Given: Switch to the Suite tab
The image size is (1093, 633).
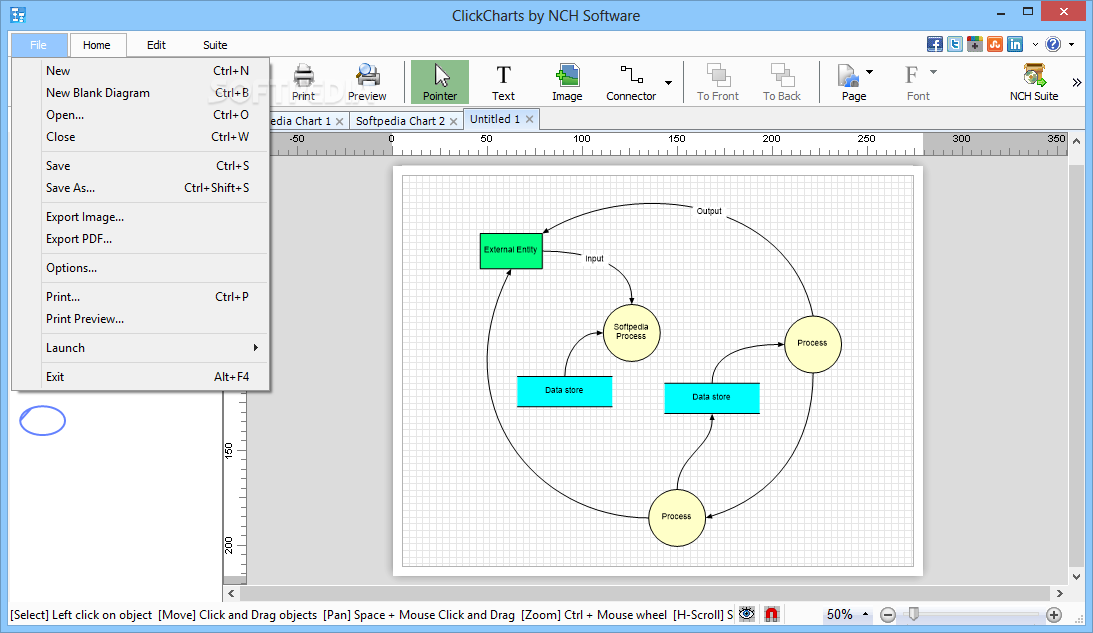Looking at the screenshot, I should click(x=215, y=45).
